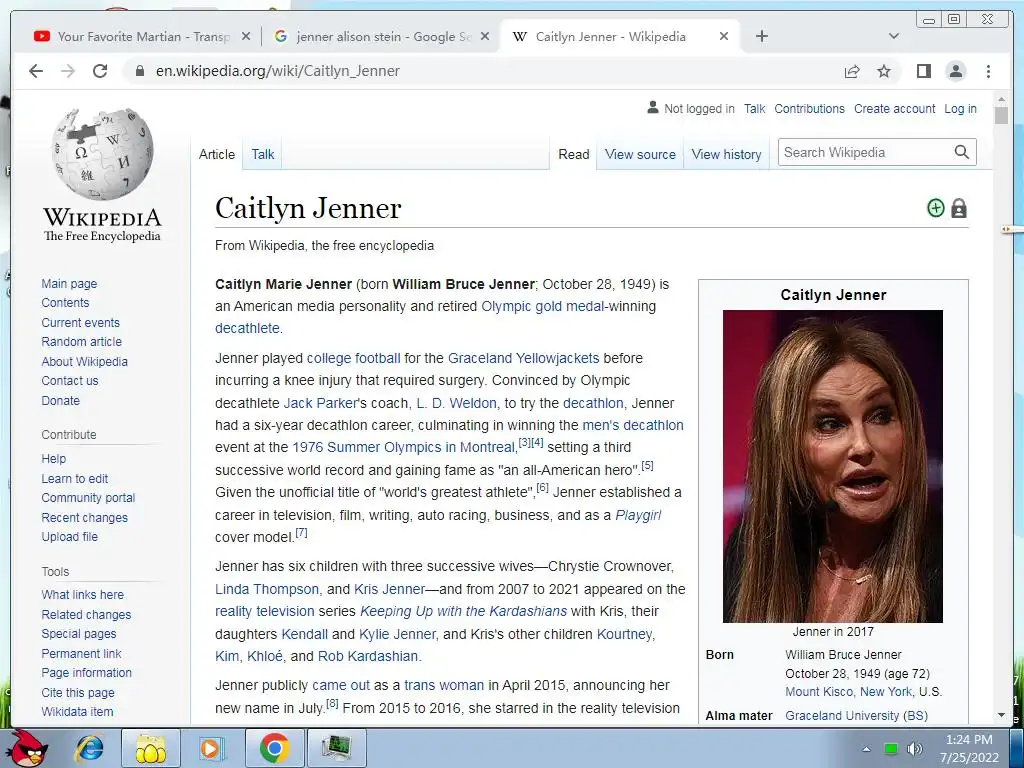The height and width of the screenshot is (768, 1024).
Task: Click the Log in link
Action: pos(960,109)
